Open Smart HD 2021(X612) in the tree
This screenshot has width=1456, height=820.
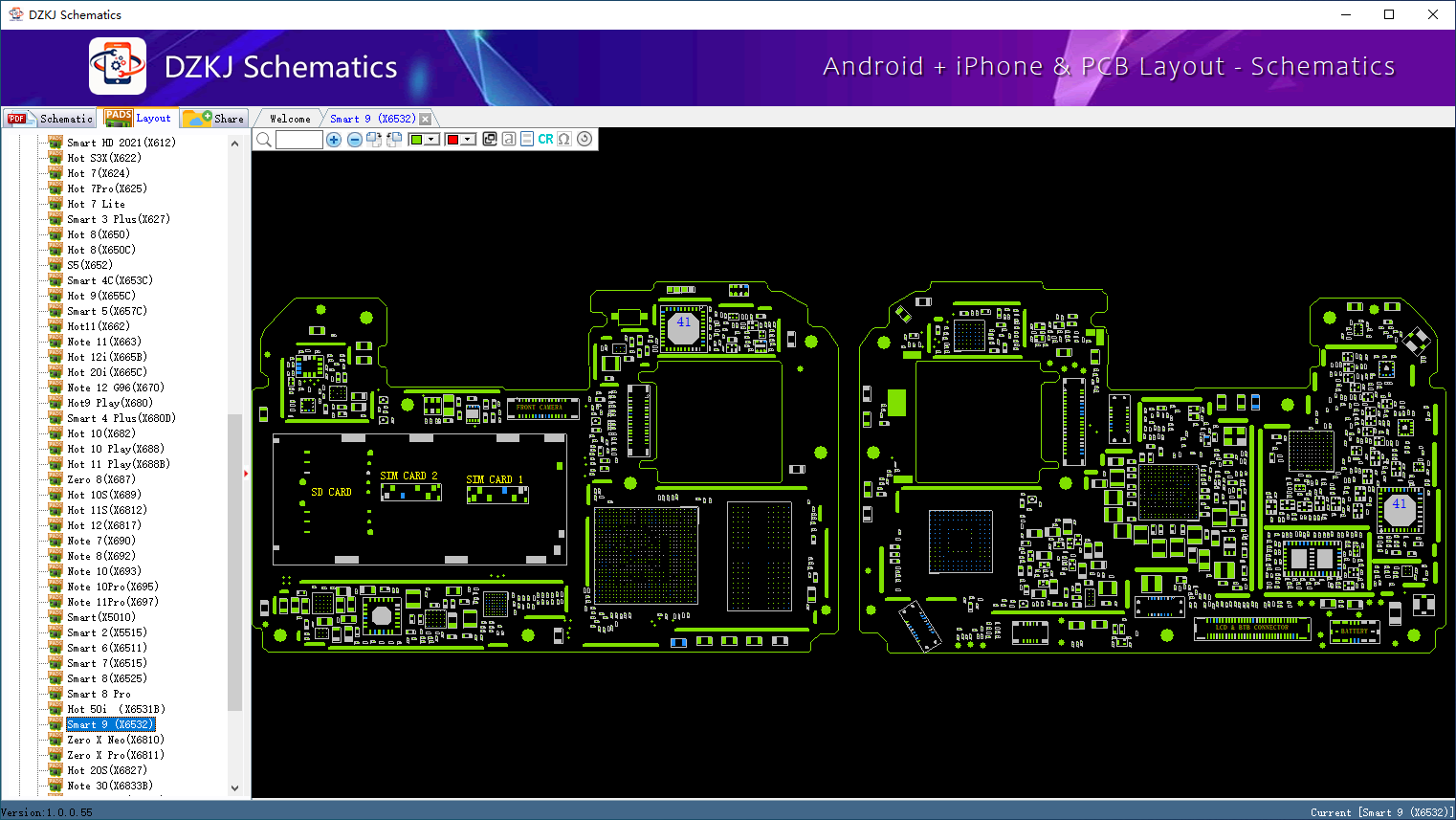(x=121, y=143)
